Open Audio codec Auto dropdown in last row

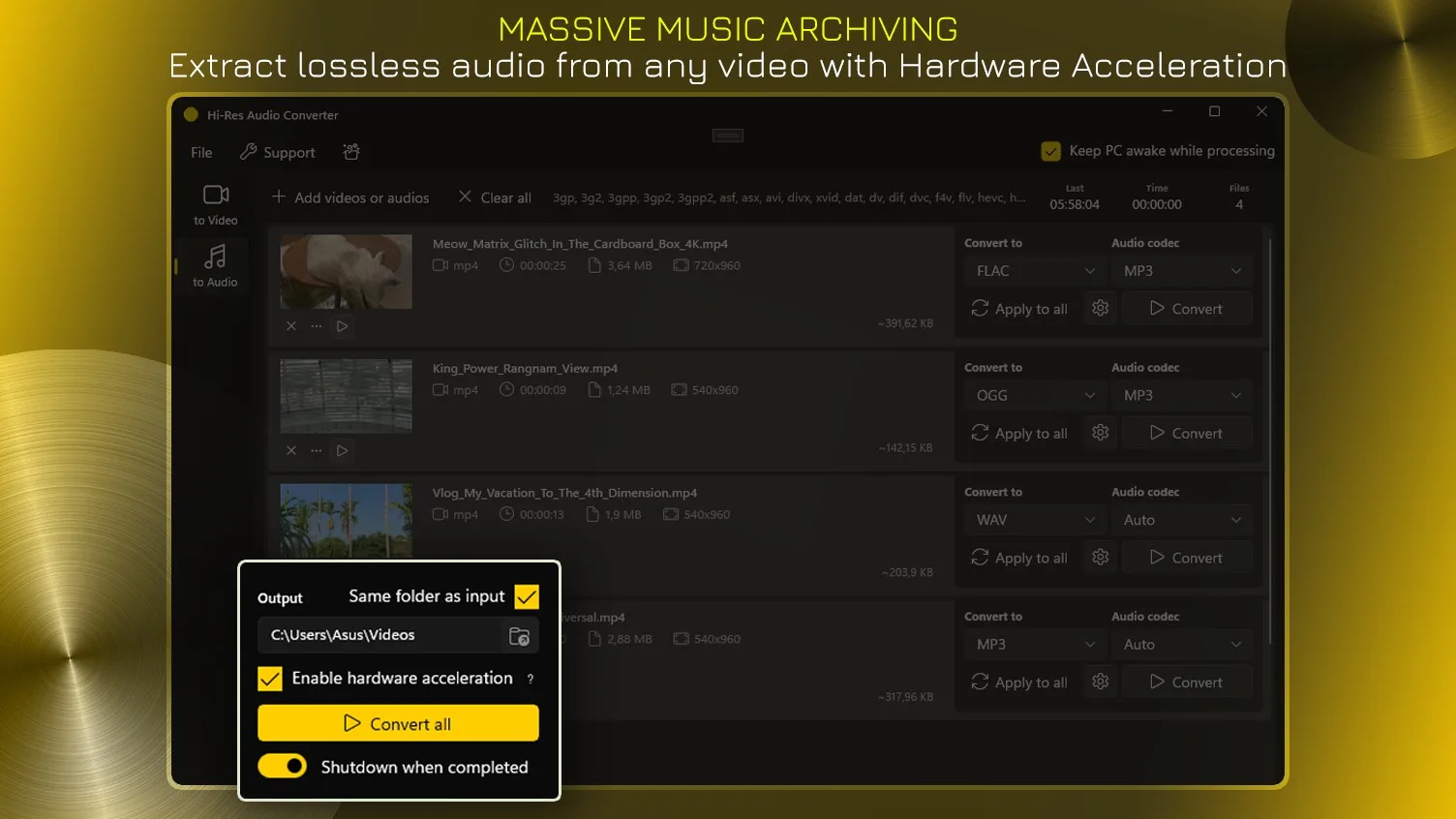tap(1182, 644)
